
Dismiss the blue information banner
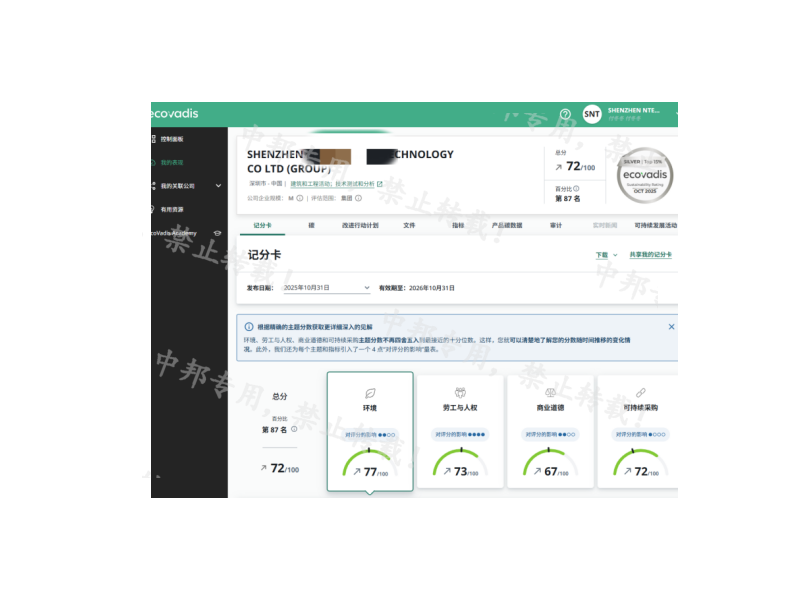[x=671, y=327]
